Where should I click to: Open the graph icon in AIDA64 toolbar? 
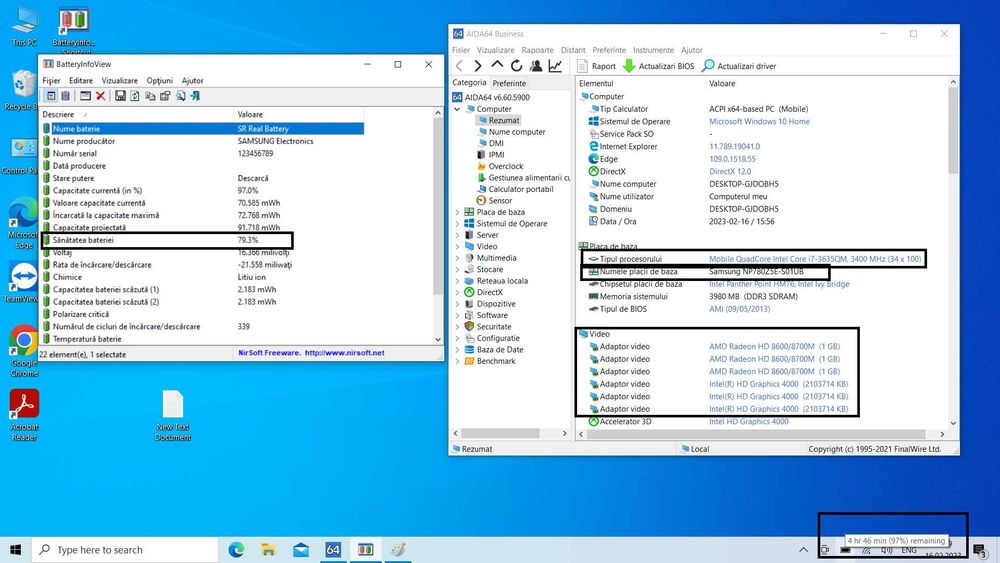click(x=555, y=66)
